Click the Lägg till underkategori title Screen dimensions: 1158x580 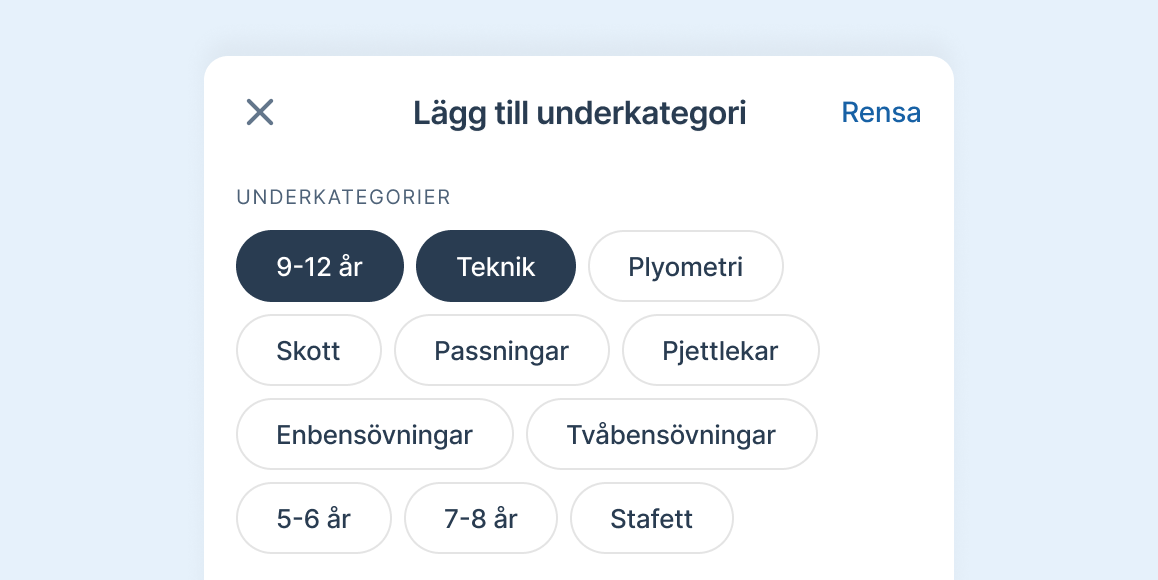(x=579, y=113)
